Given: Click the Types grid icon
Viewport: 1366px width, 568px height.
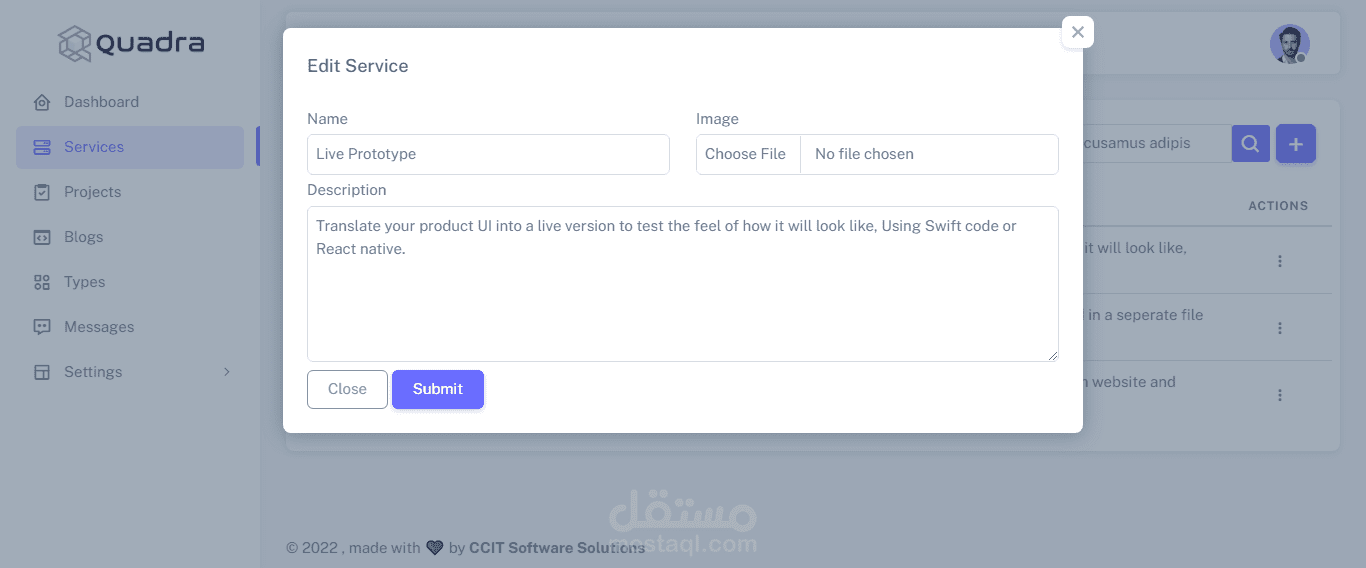Looking at the screenshot, I should (42, 282).
